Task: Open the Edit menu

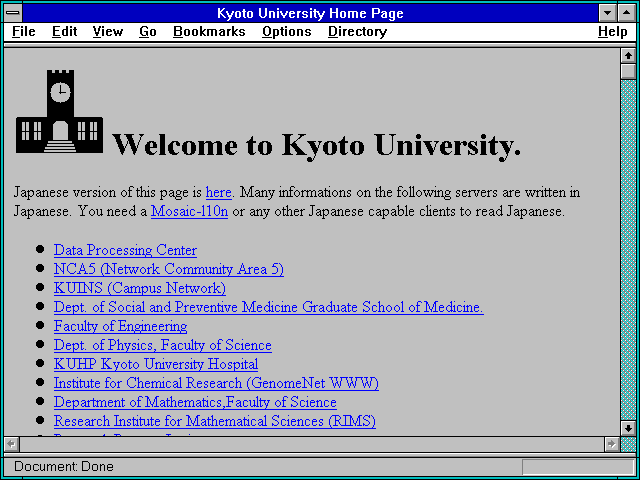Action: [64, 32]
